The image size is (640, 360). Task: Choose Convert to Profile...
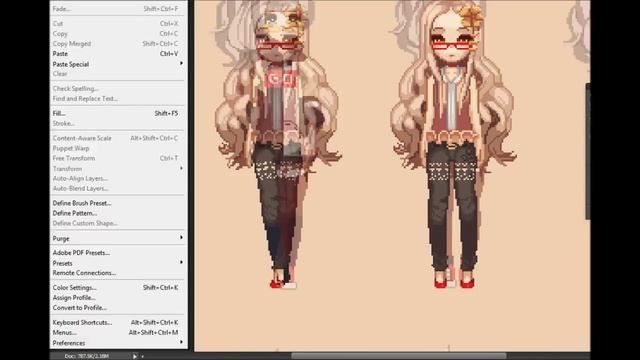tap(118, 308)
